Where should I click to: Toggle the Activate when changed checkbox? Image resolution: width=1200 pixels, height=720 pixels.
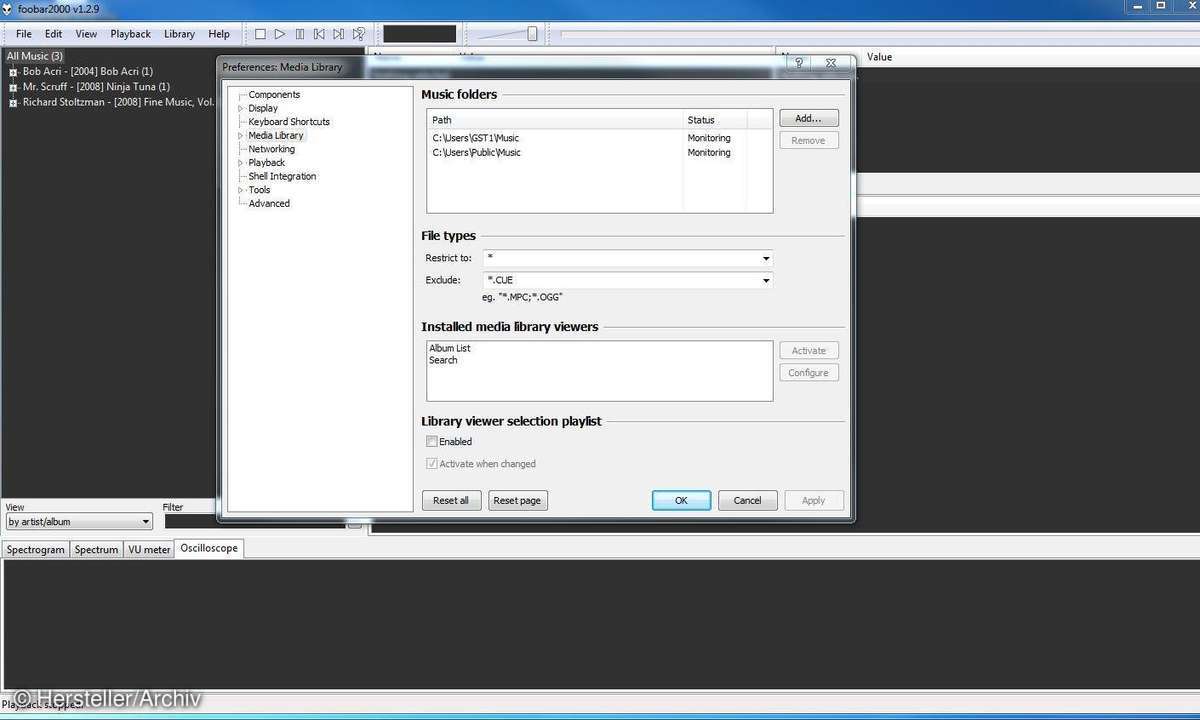point(432,464)
